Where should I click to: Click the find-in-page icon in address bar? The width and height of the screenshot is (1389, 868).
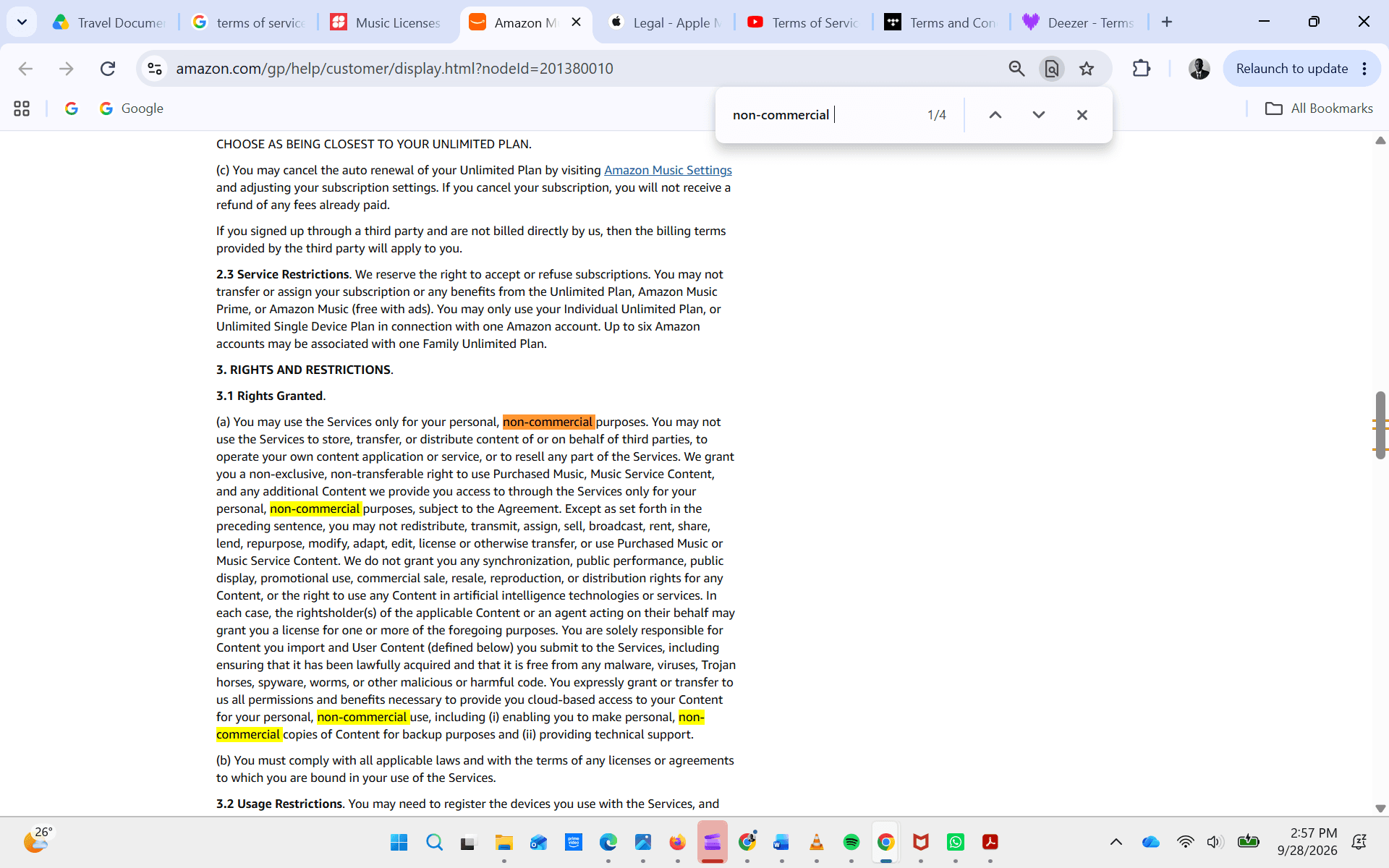pyautogui.click(x=1051, y=69)
